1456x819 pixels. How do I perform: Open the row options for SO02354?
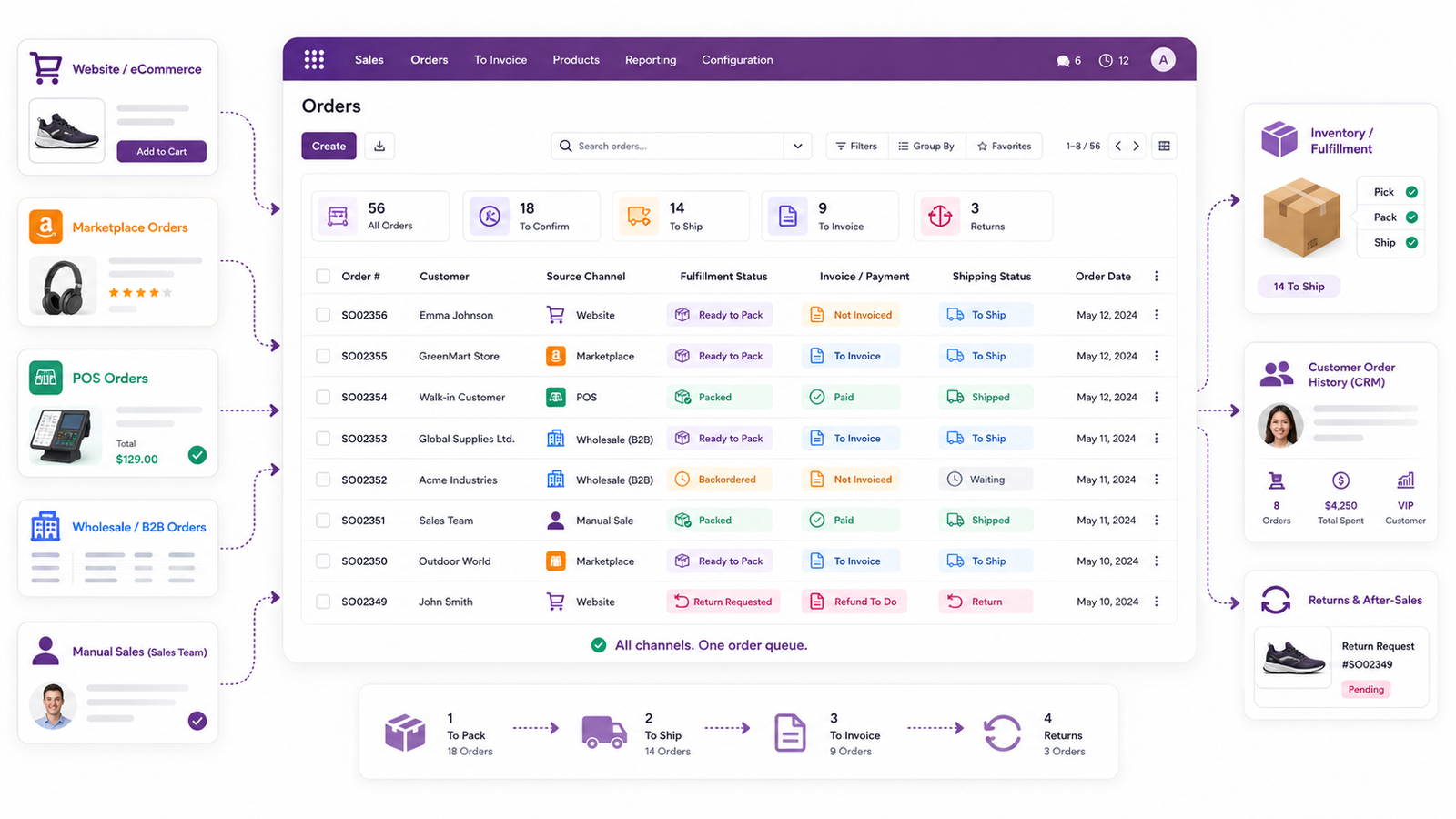[x=1157, y=397]
